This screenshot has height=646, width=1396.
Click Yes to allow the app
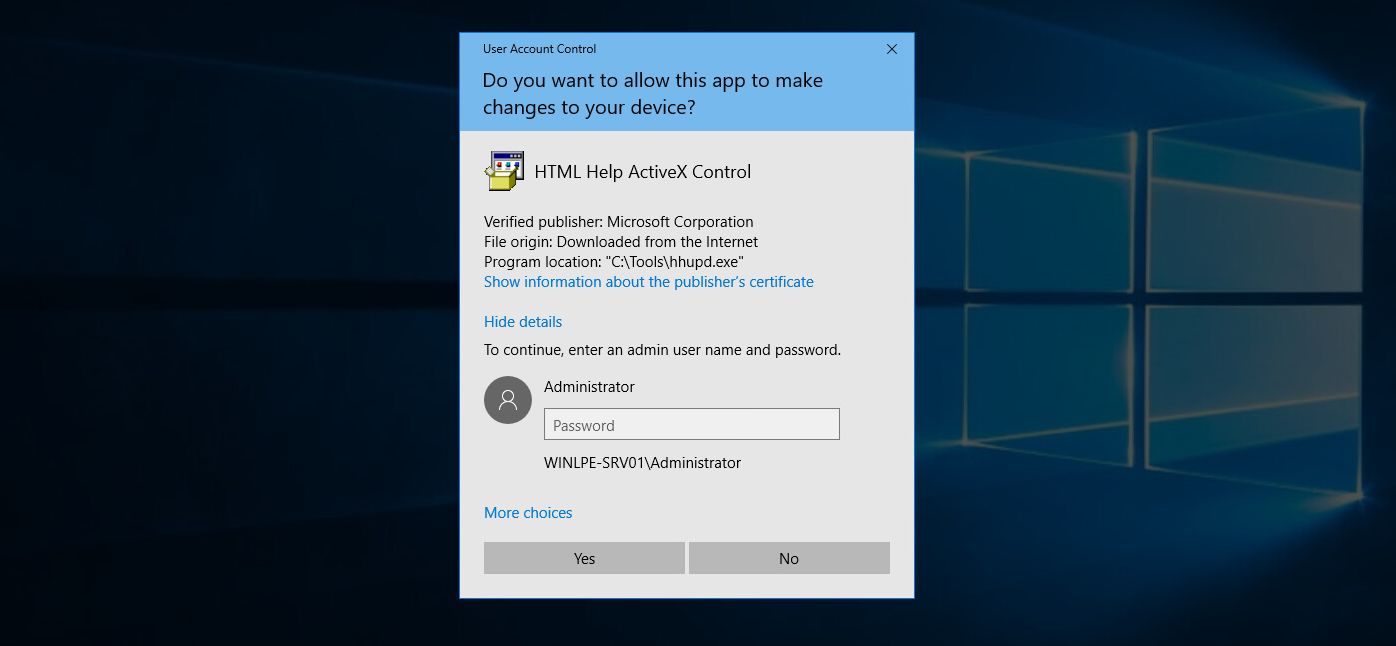584,559
